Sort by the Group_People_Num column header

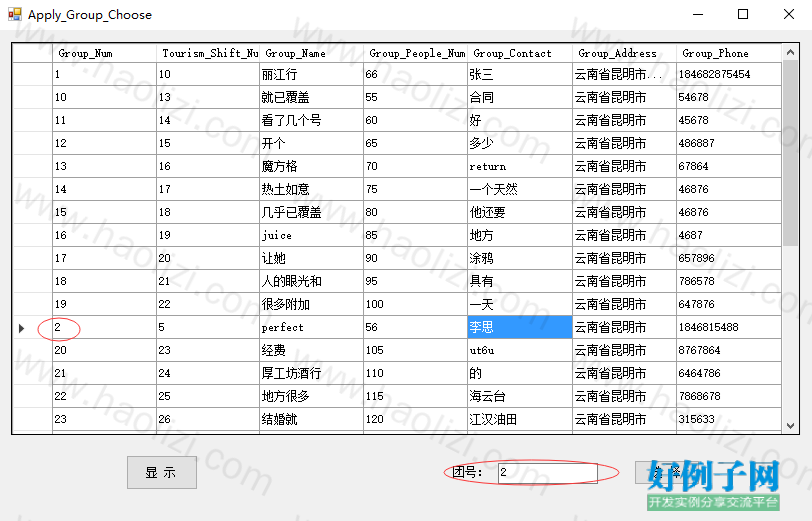click(x=416, y=53)
